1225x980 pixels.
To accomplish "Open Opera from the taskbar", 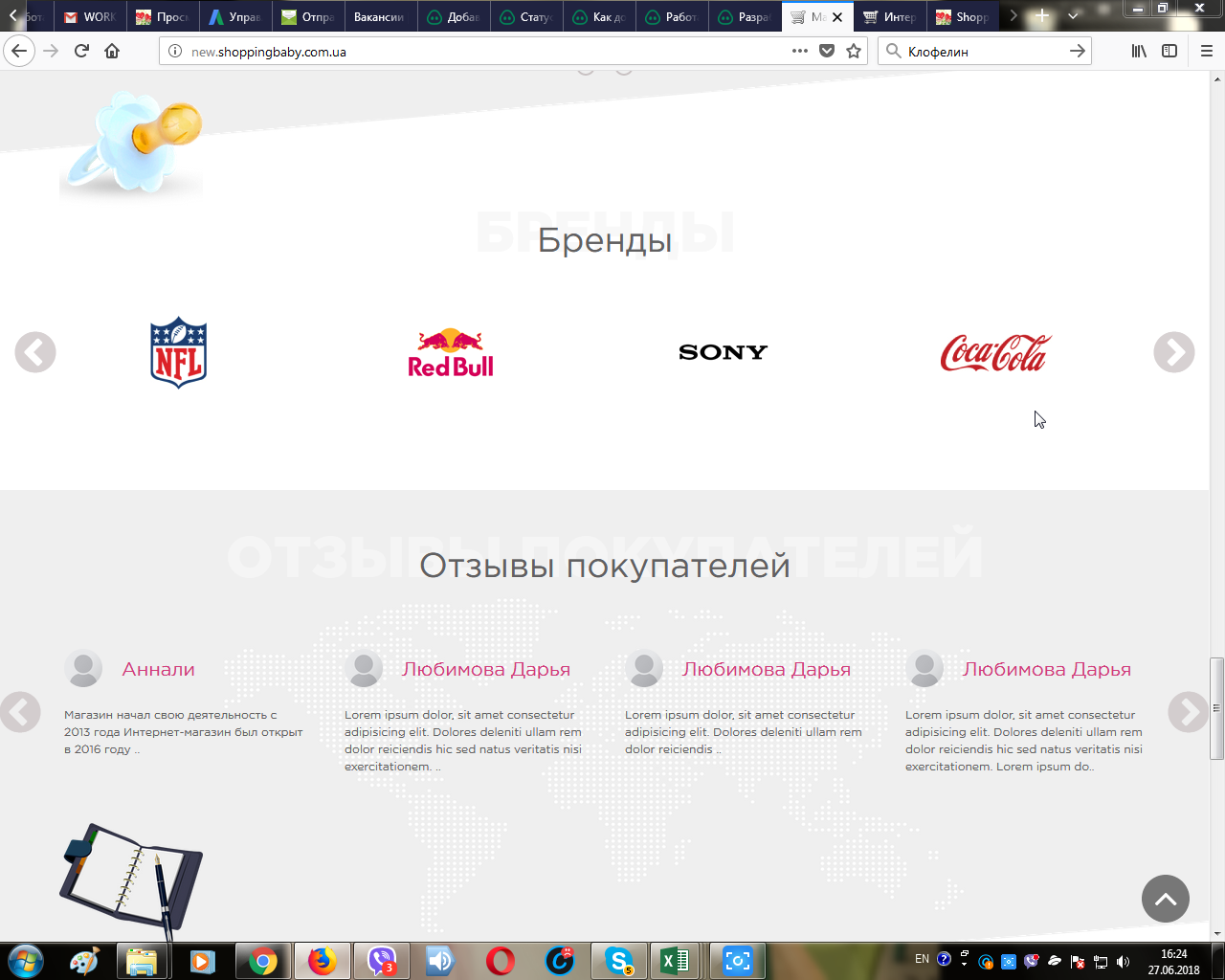I will (500, 961).
